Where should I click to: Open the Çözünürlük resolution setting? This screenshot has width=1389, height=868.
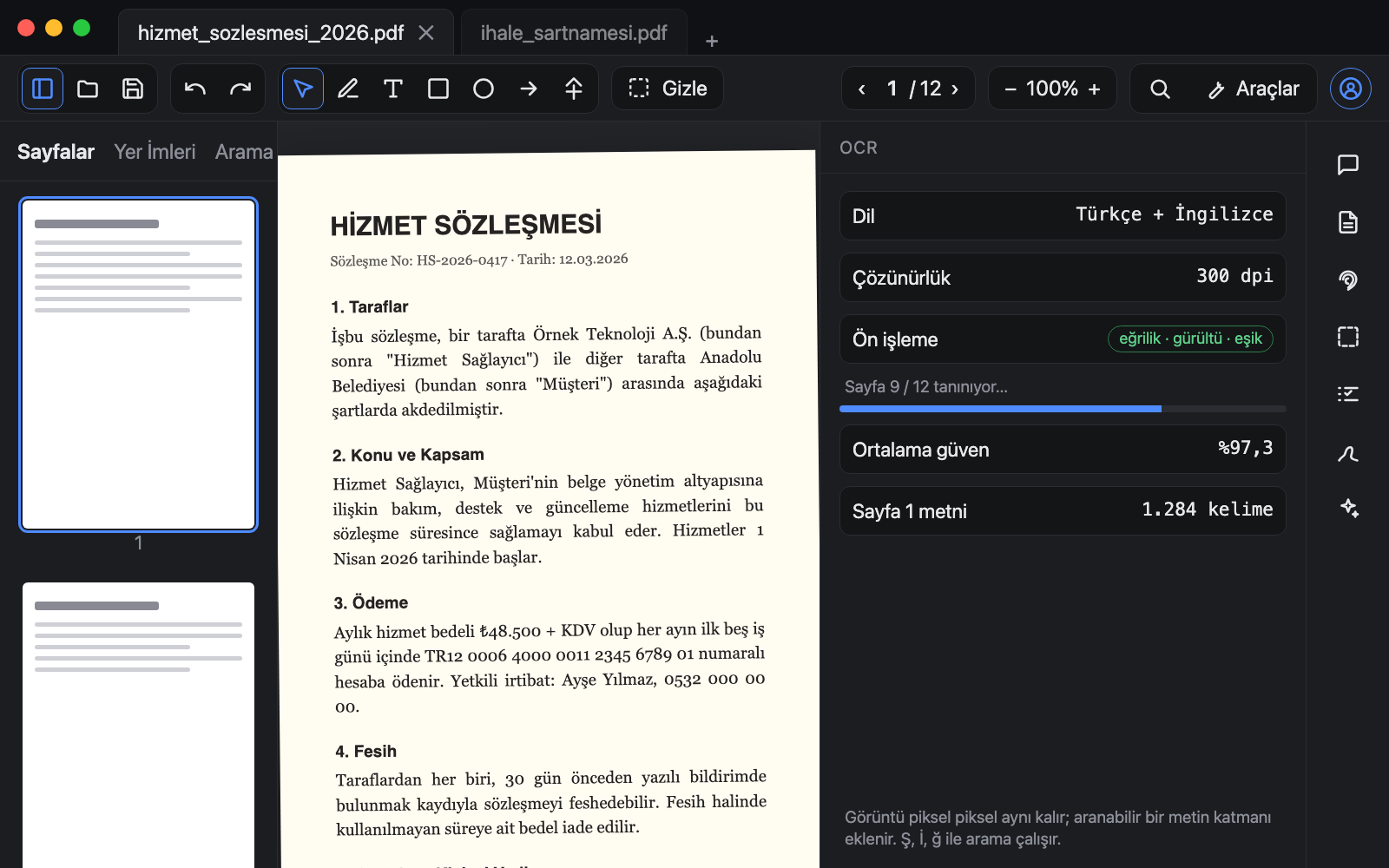(1063, 277)
